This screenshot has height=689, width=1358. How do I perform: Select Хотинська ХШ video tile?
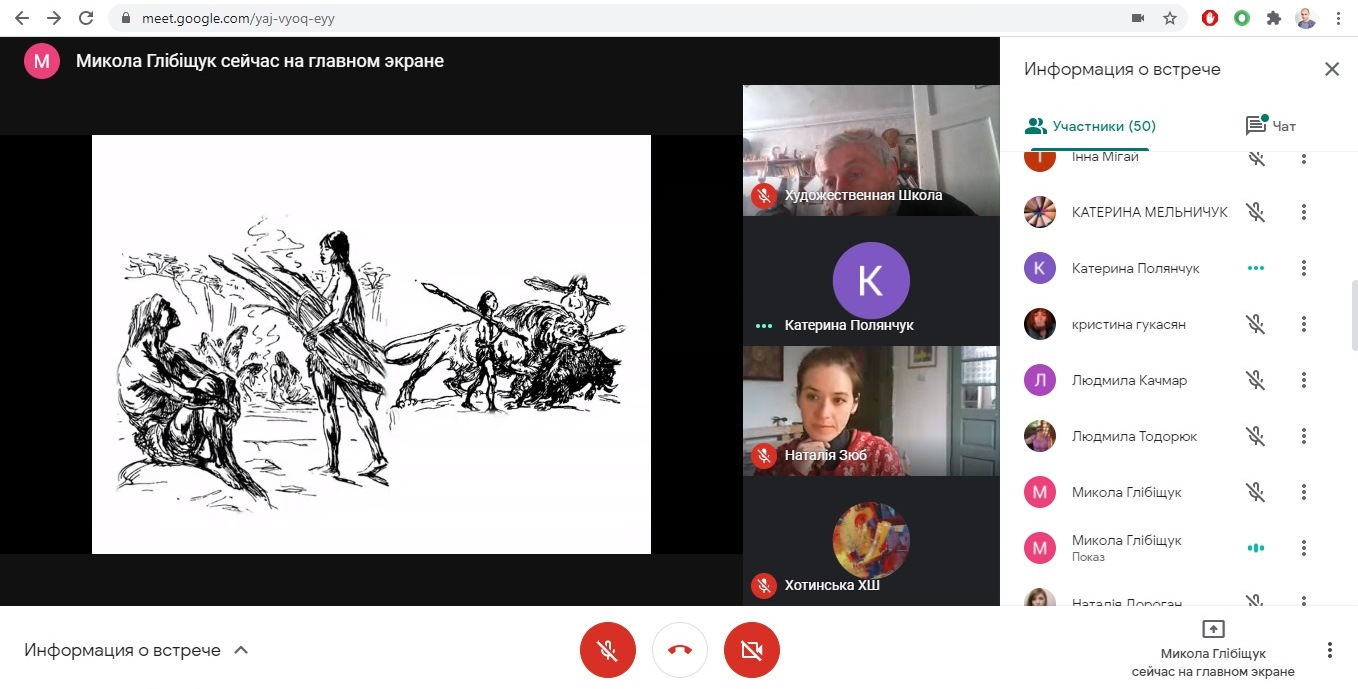coord(871,541)
